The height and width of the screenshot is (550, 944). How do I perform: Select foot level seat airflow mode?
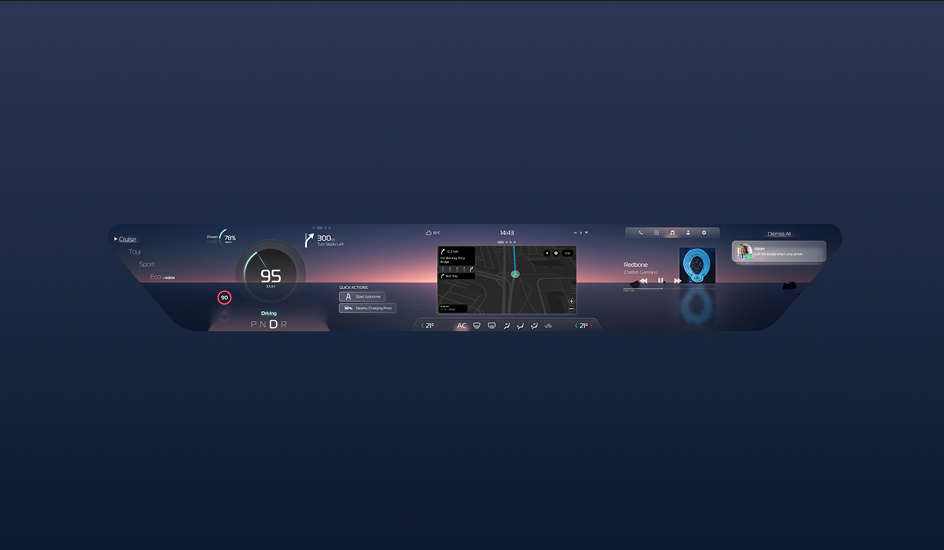tap(520, 326)
